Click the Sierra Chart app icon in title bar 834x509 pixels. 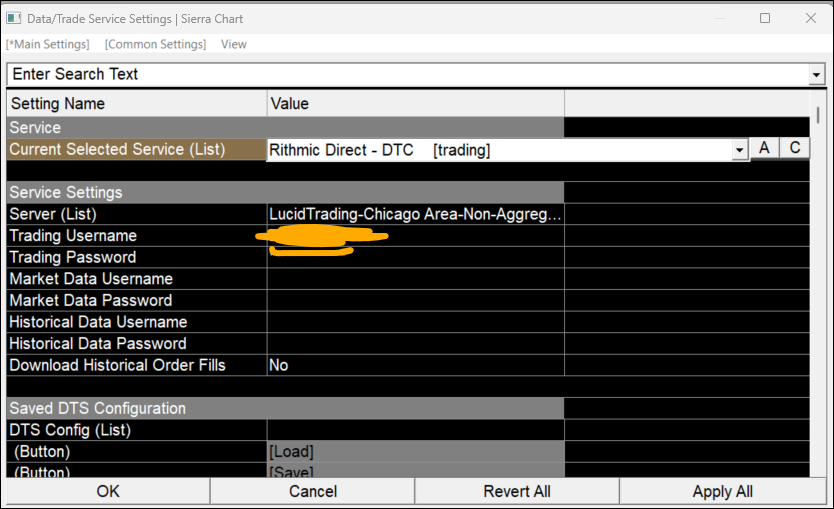tap(13, 18)
